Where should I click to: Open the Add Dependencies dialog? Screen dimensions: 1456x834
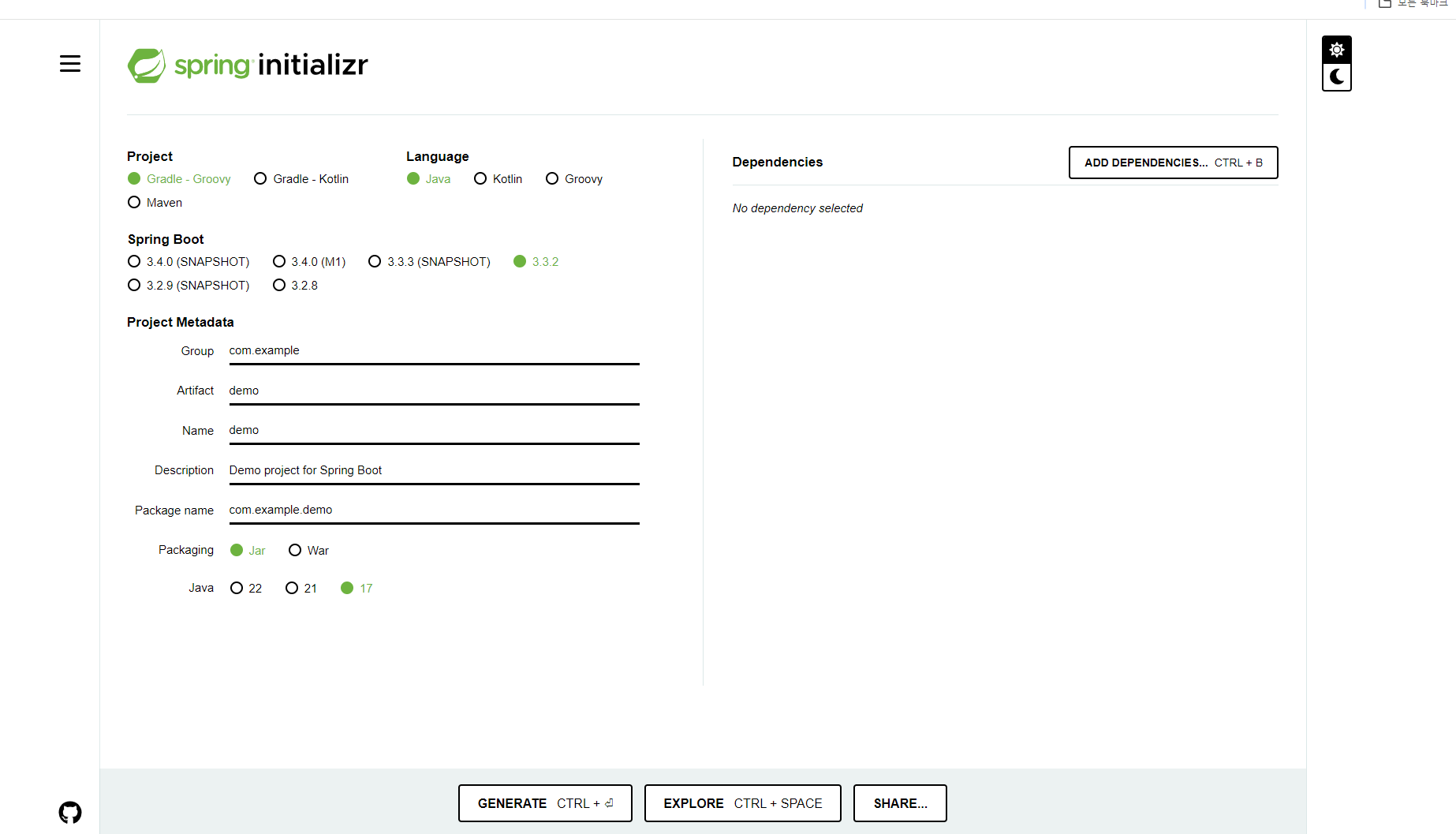1174,163
